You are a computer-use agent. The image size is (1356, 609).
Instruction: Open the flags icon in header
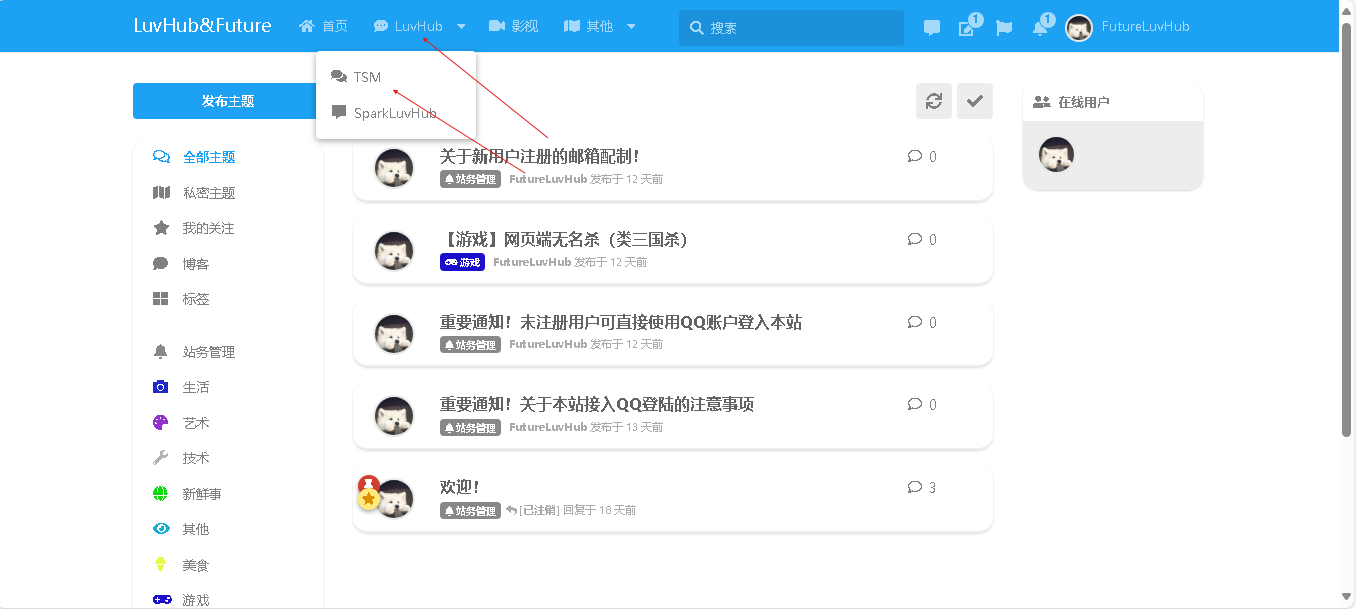click(1004, 27)
